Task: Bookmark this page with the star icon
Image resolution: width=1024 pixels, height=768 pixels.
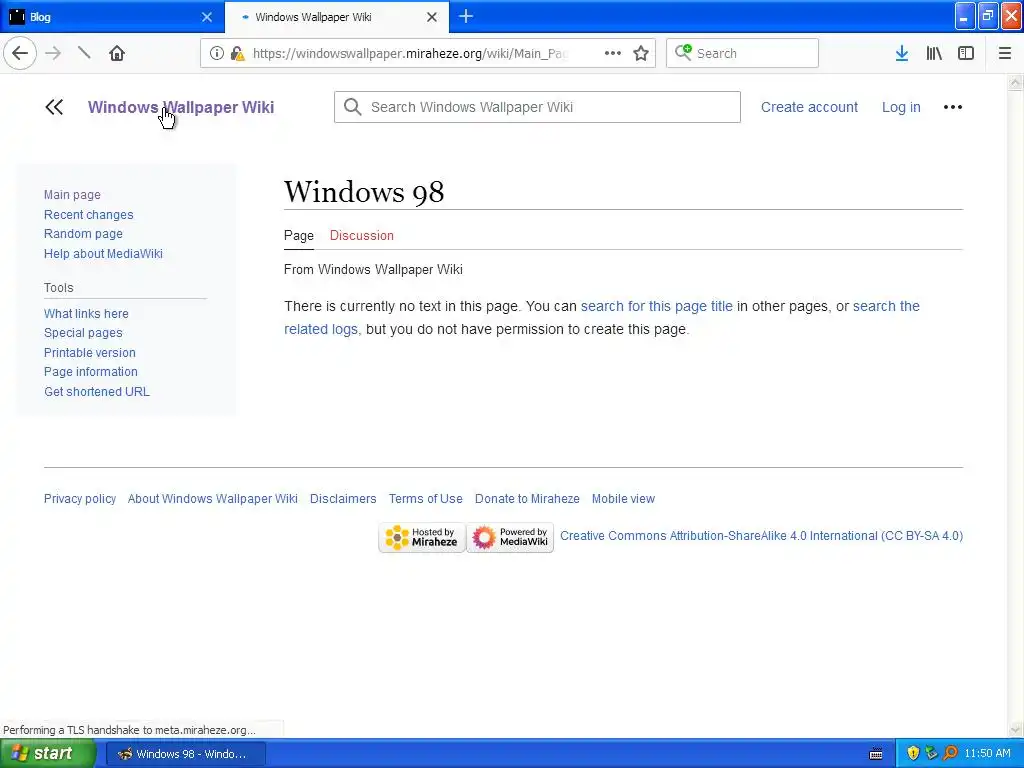Action: coord(641,54)
